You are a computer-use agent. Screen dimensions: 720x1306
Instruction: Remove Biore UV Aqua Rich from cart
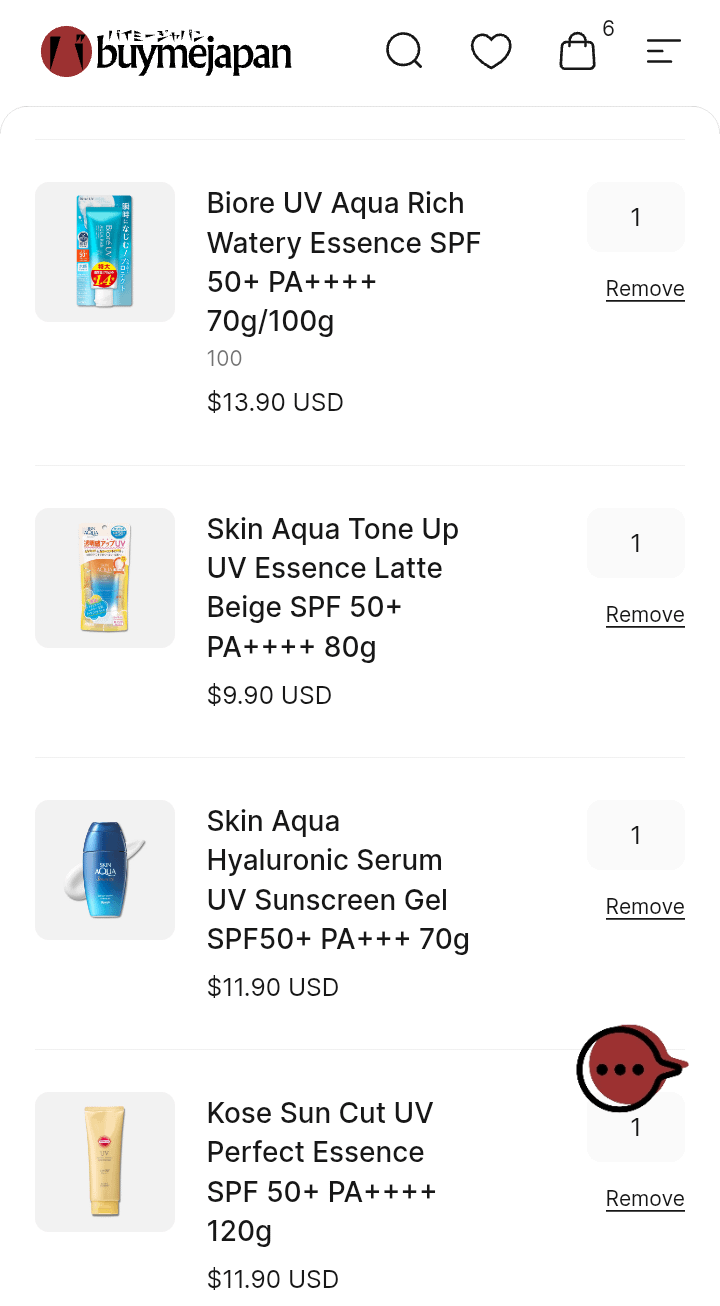(x=645, y=289)
